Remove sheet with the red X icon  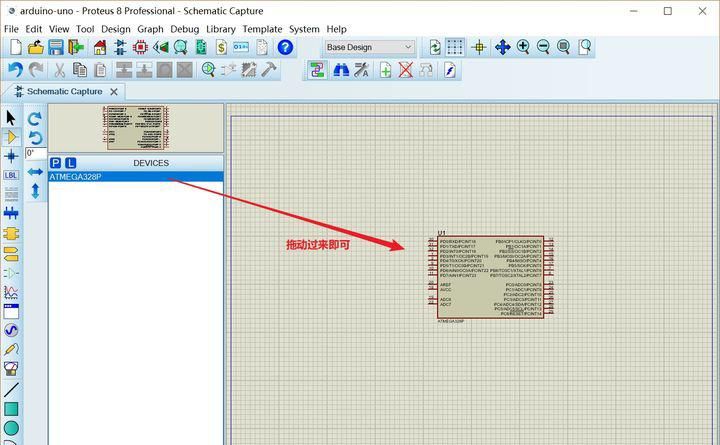405,70
